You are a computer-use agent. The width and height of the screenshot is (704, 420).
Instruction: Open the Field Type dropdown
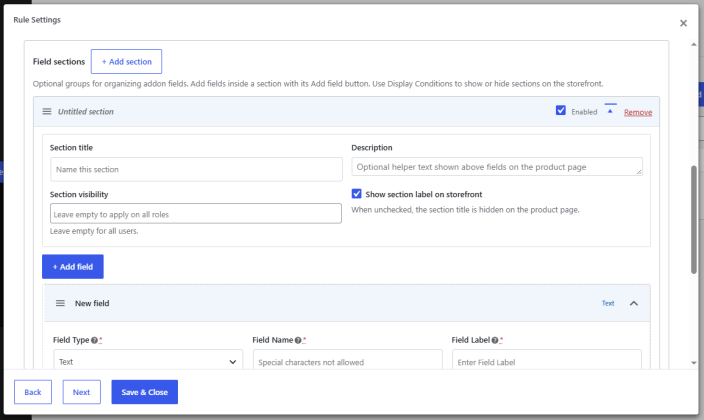click(148, 361)
